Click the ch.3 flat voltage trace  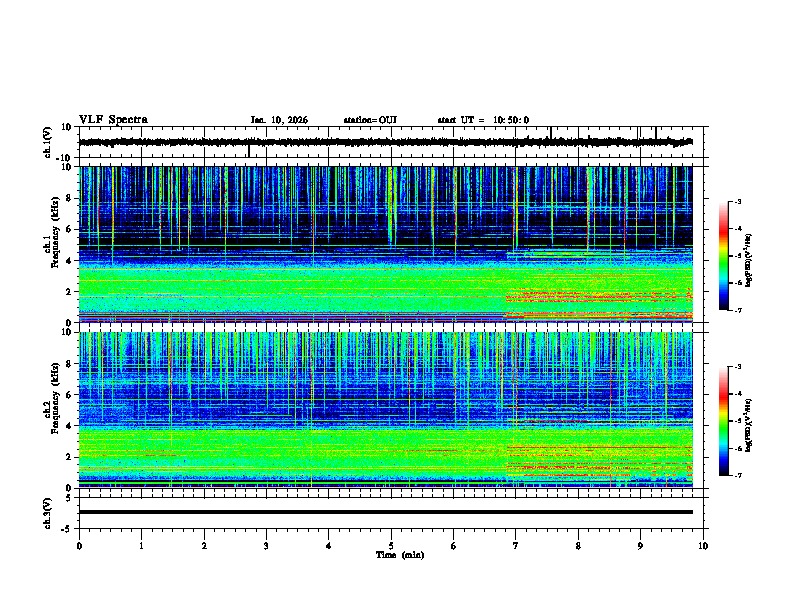coord(385,512)
